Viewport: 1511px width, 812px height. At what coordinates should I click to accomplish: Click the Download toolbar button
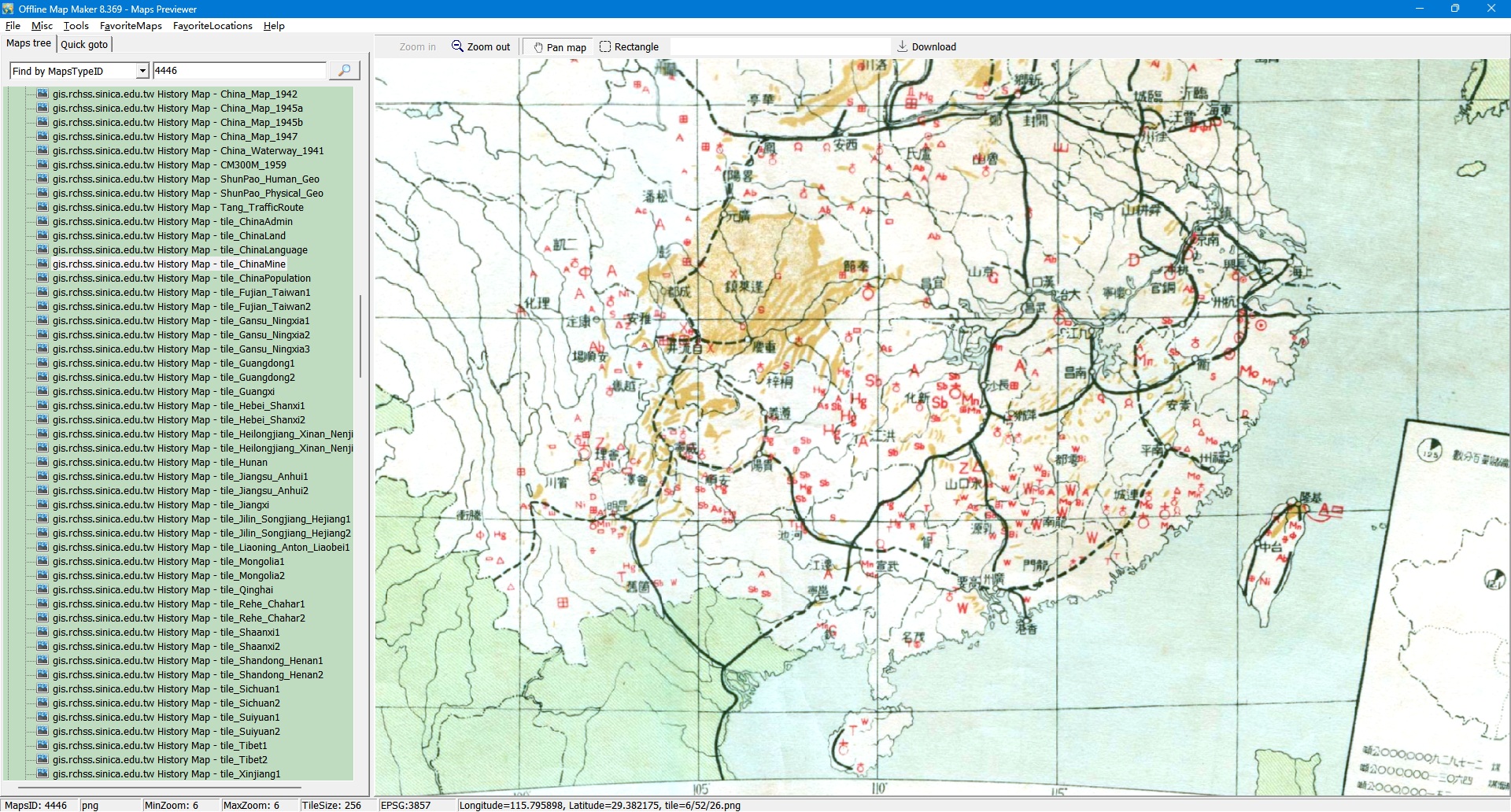926,47
